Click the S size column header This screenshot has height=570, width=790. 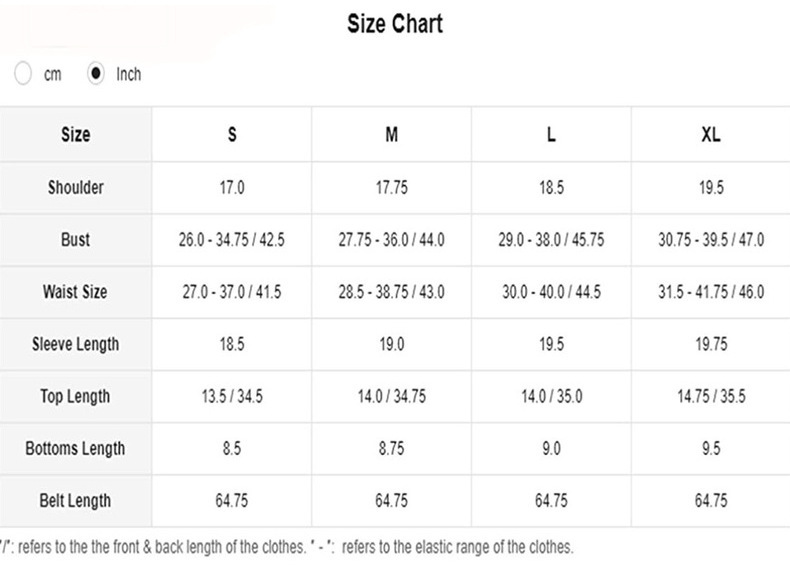(x=232, y=135)
